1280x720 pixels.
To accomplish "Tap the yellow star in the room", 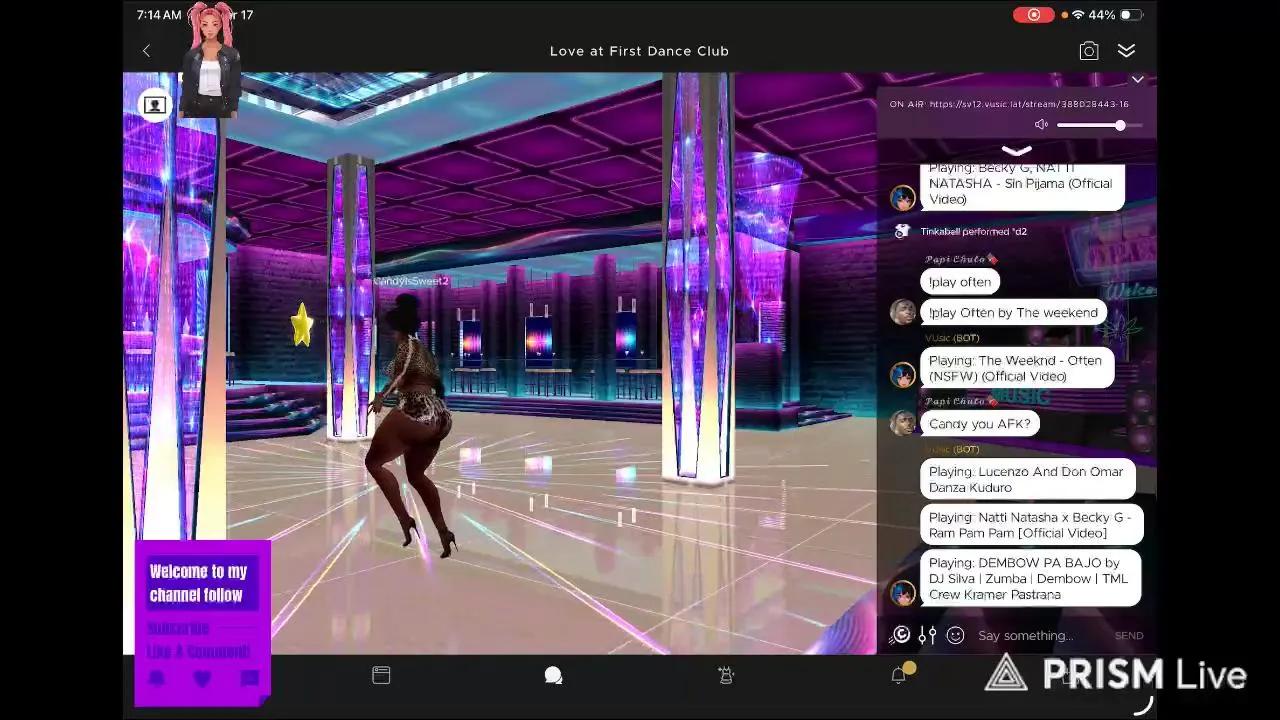I will pos(301,325).
